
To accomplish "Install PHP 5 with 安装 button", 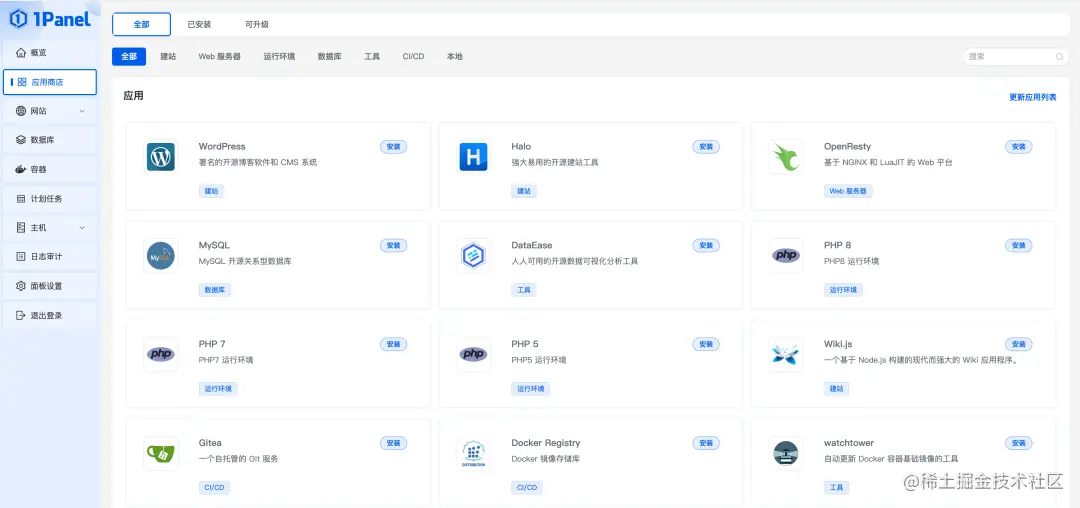I will pyautogui.click(x=706, y=343).
